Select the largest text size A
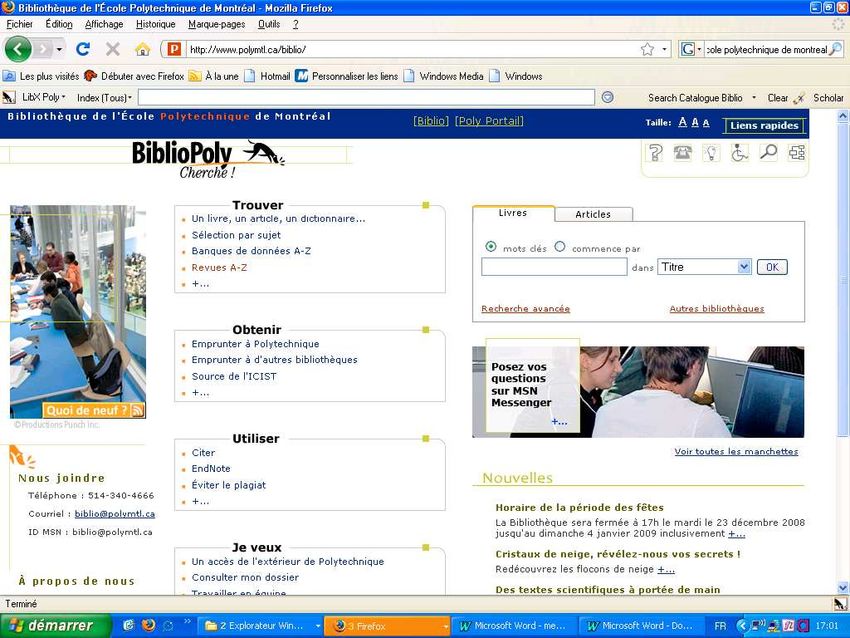This screenshot has height=638, width=850. click(682, 123)
